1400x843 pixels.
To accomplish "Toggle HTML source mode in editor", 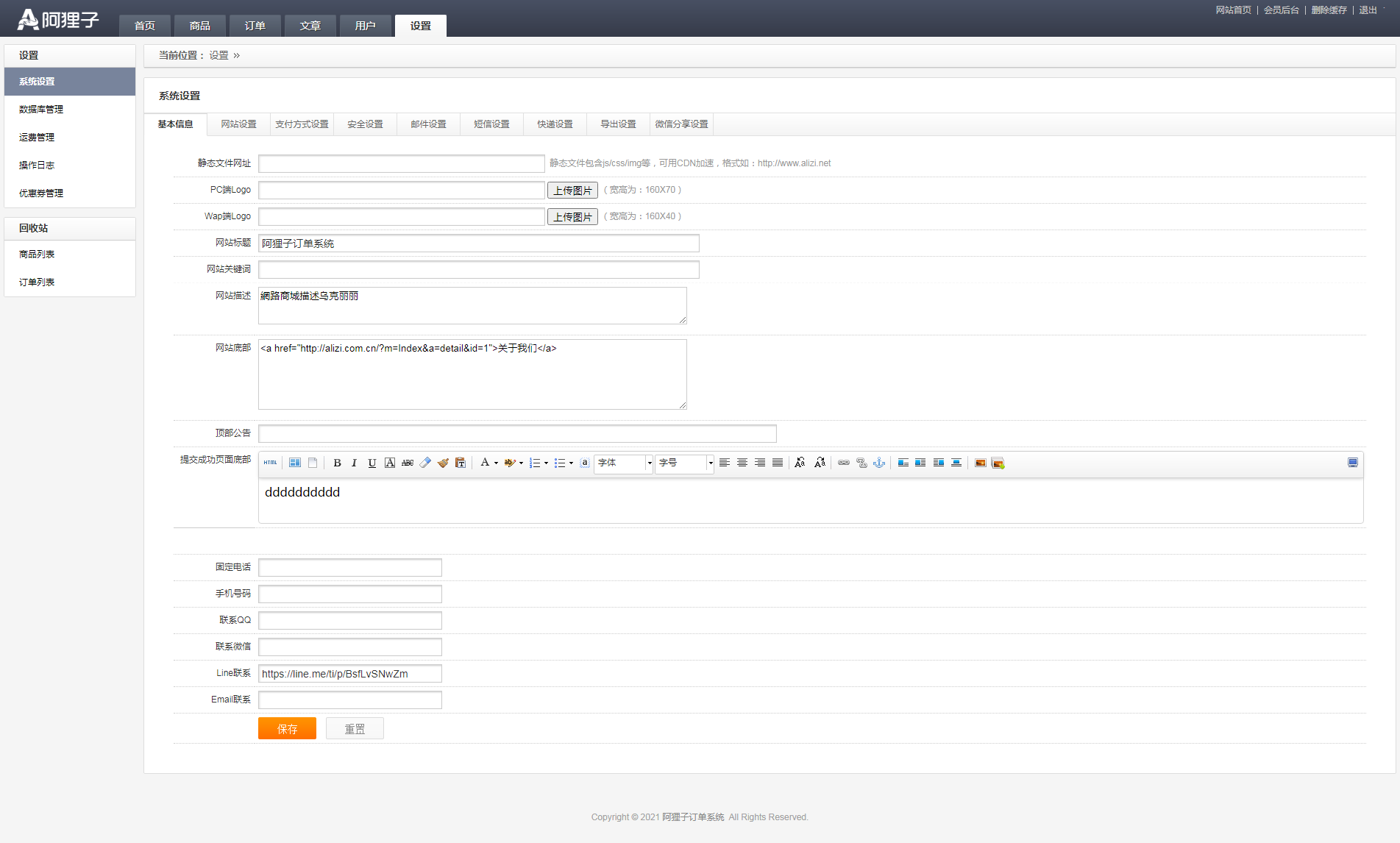I will click(270, 463).
